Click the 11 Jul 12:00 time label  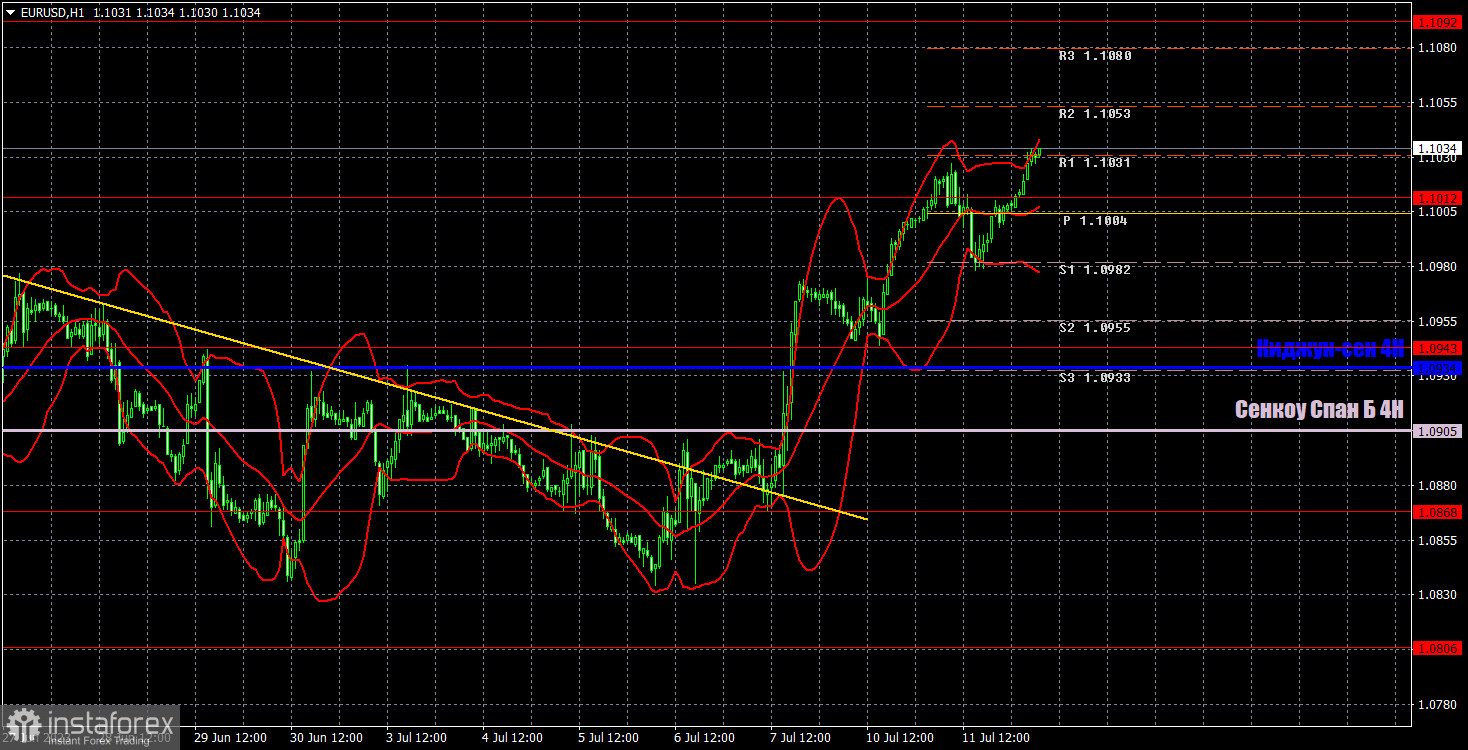pos(998,738)
